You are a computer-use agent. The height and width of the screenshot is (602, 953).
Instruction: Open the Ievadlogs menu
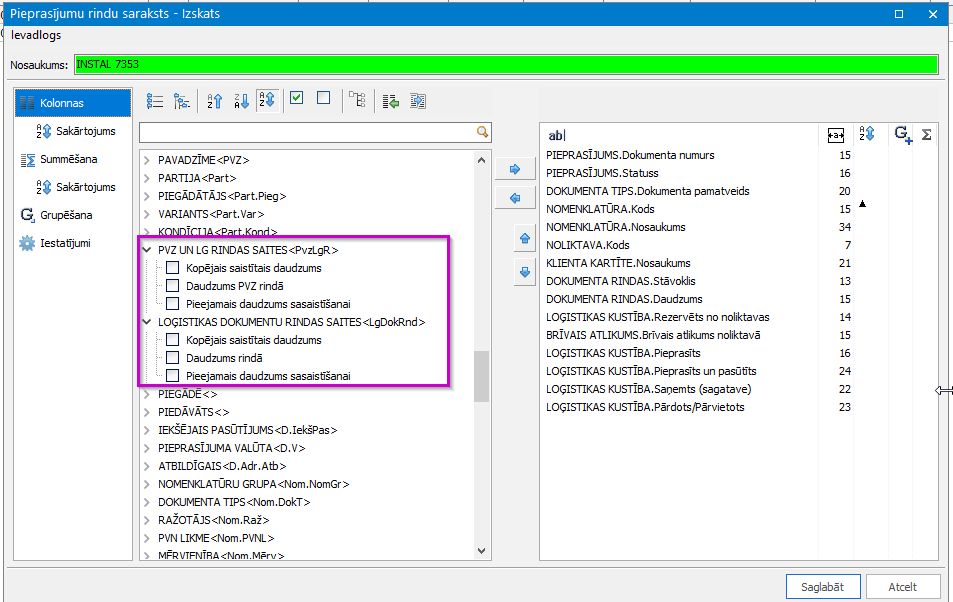36,35
